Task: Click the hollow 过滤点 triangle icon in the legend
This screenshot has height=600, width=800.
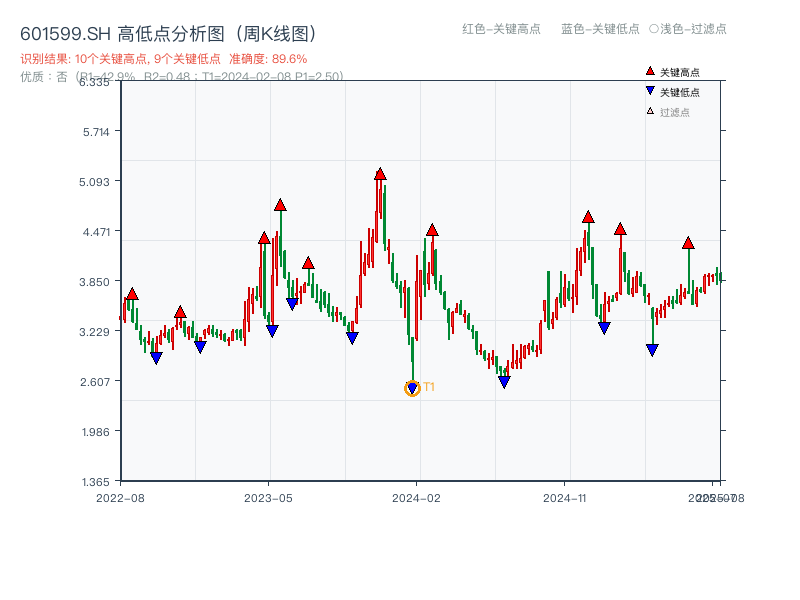Action: click(x=648, y=110)
